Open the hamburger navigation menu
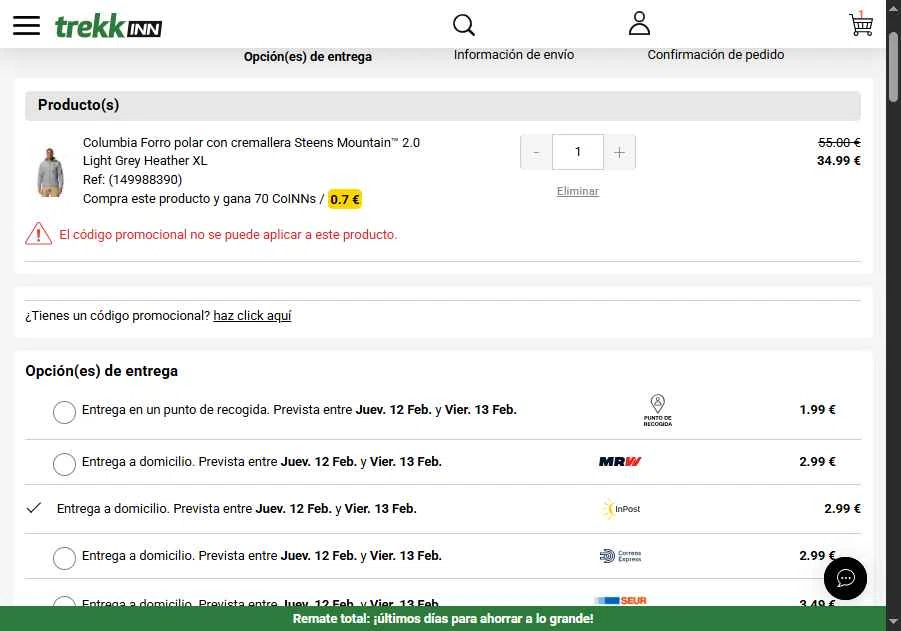 click(x=26, y=25)
